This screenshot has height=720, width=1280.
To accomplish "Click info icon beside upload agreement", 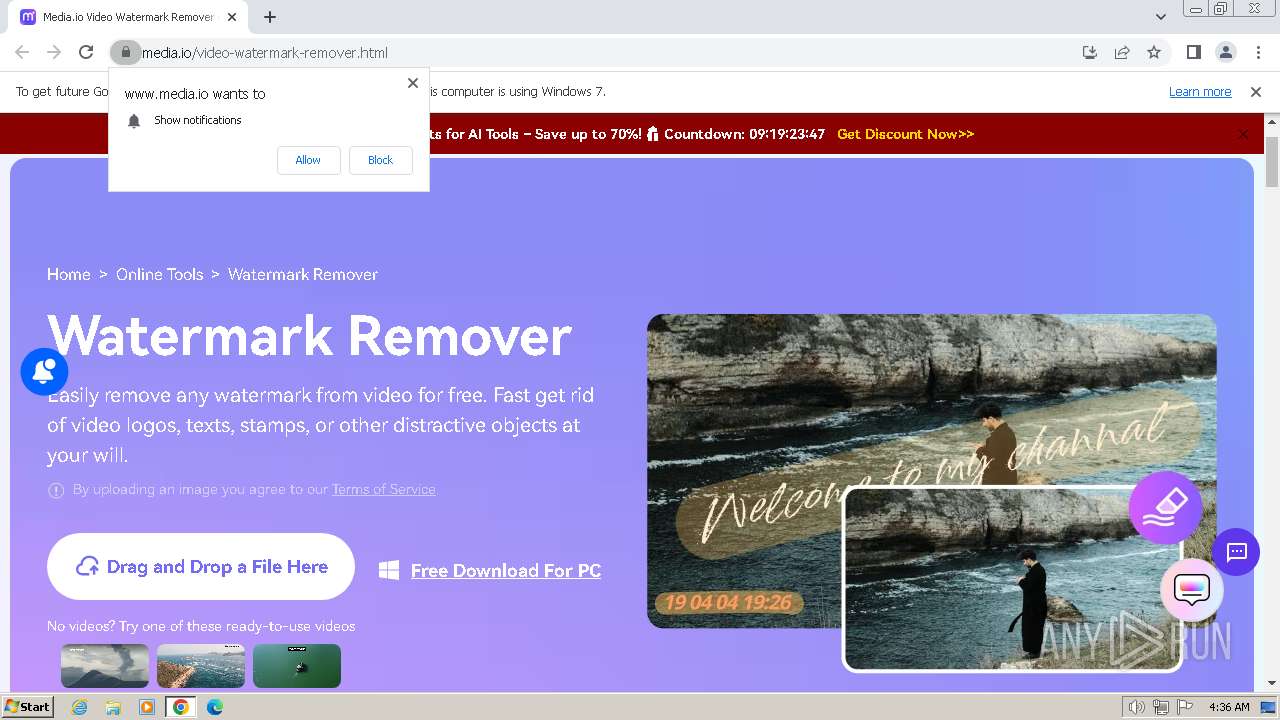I will pos(56,490).
